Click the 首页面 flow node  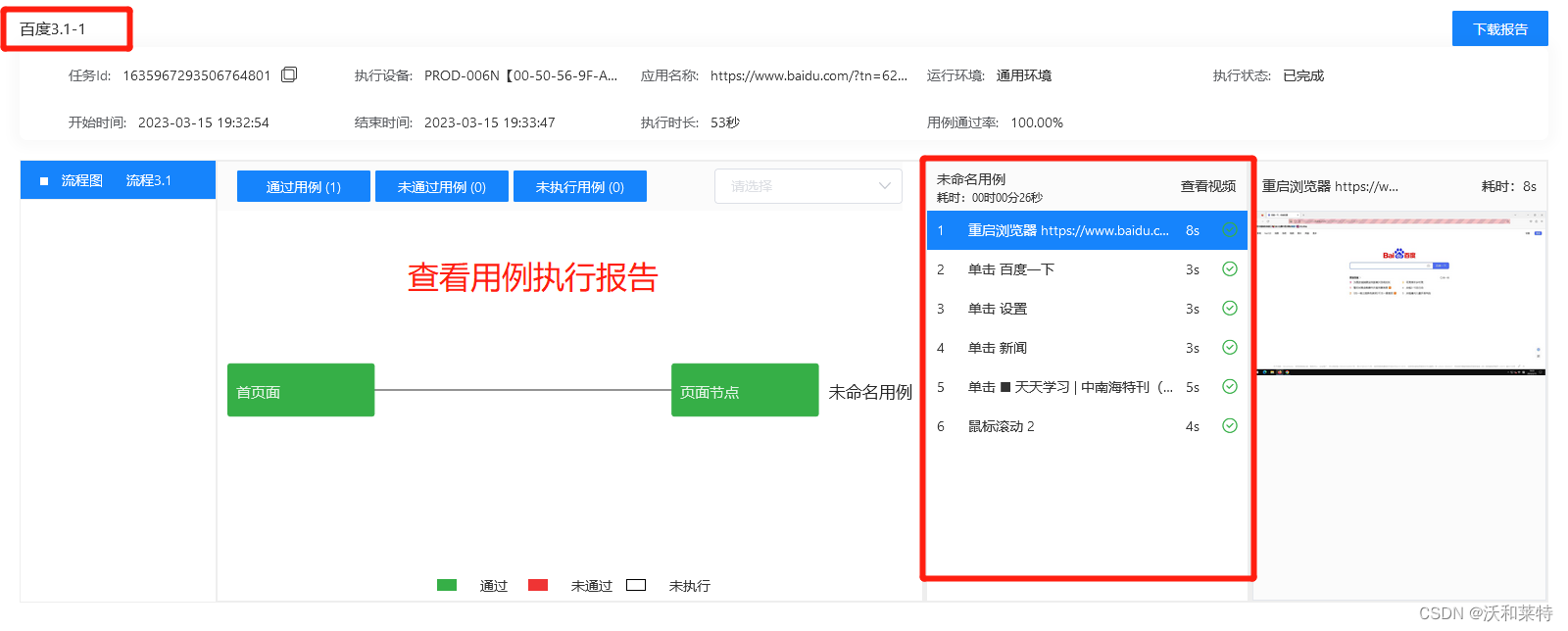[301, 390]
